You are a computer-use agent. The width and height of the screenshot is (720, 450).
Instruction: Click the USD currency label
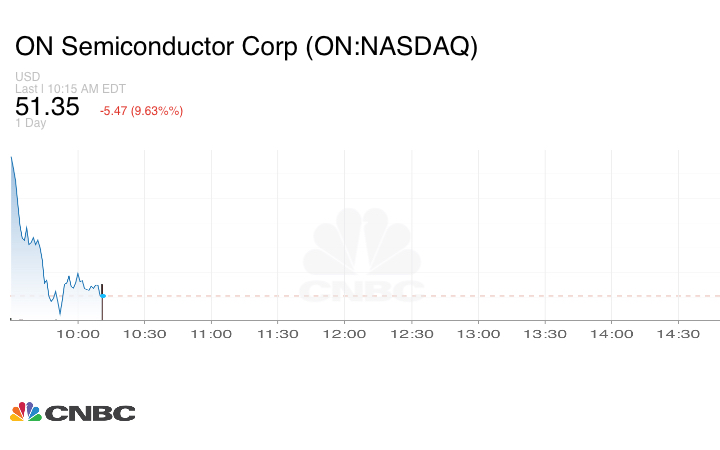click(x=28, y=77)
